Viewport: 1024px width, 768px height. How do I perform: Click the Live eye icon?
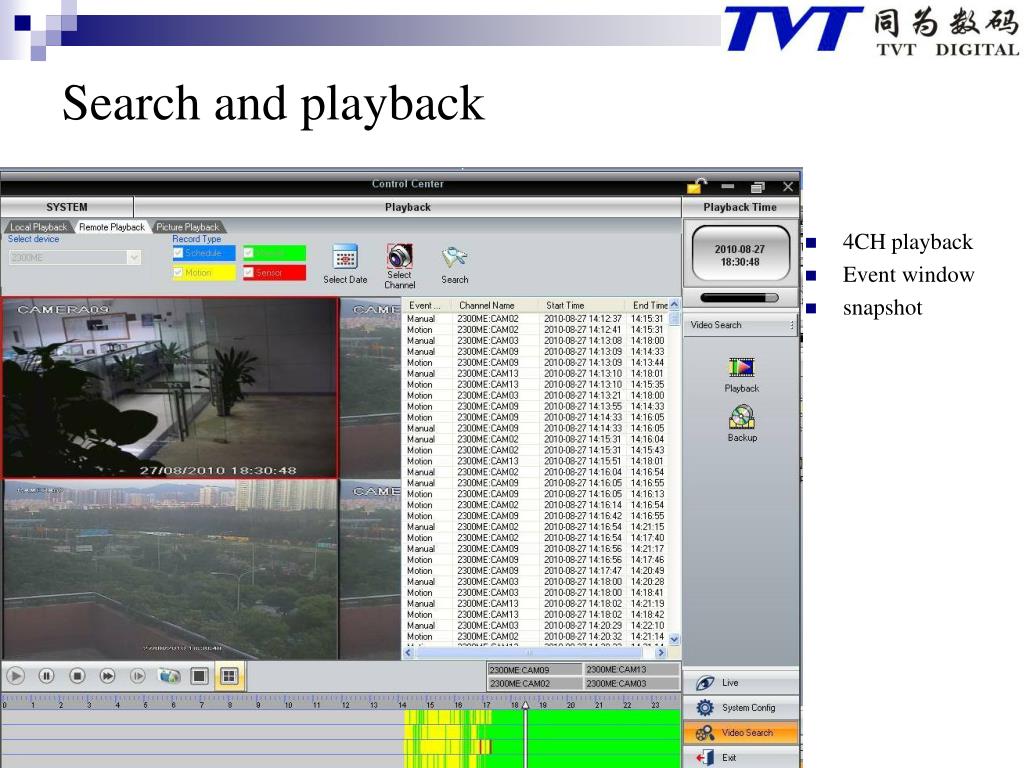(x=705, y=683)
